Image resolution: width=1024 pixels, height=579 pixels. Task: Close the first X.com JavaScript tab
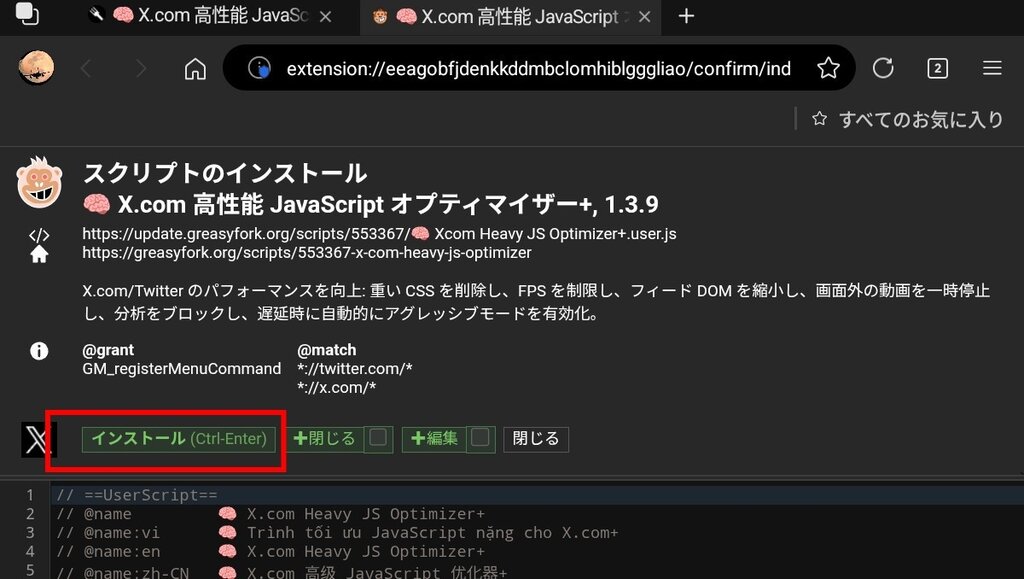point(325,17)
